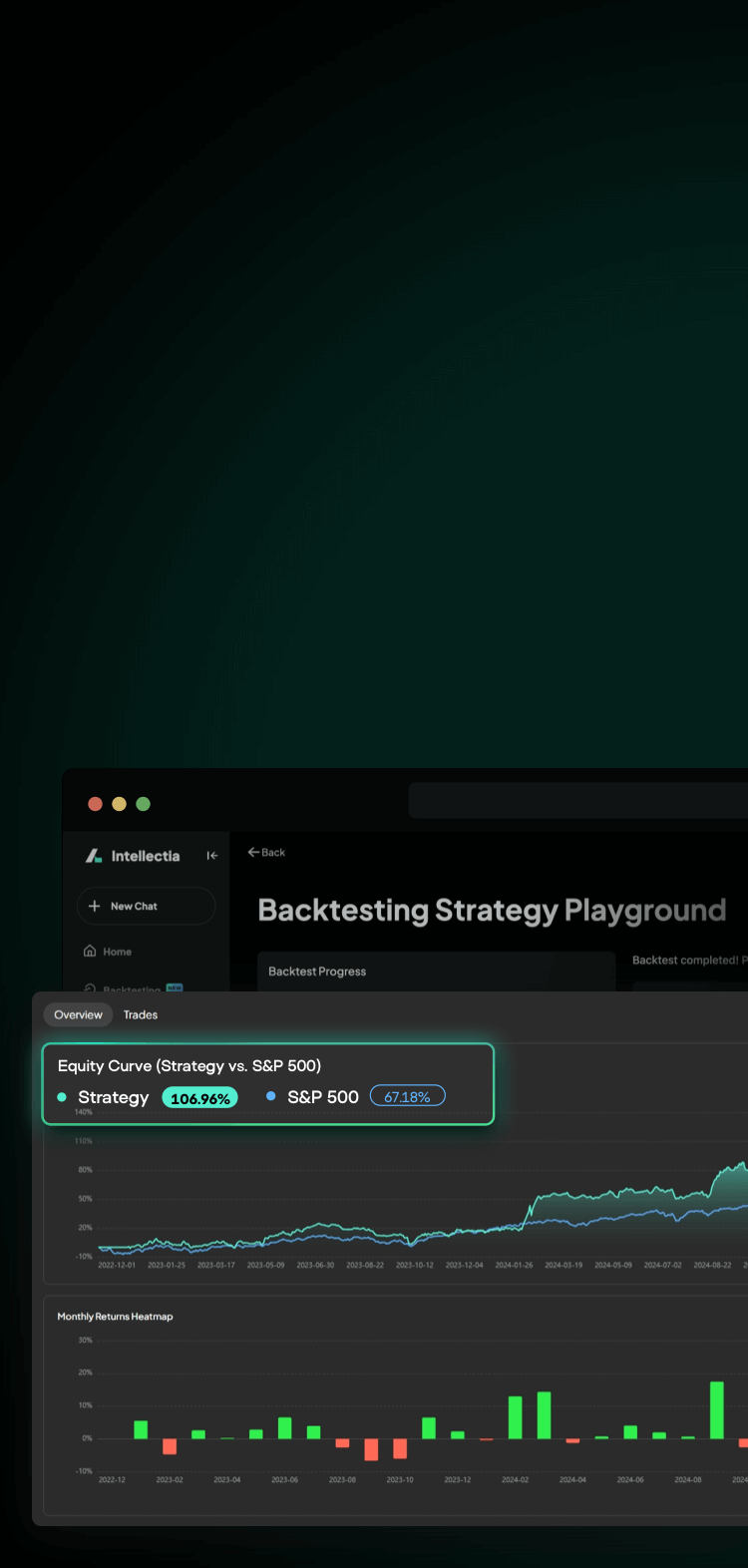Click the red bar at 2023-02
The image size is (748, 1568).
click(170, 1446)
